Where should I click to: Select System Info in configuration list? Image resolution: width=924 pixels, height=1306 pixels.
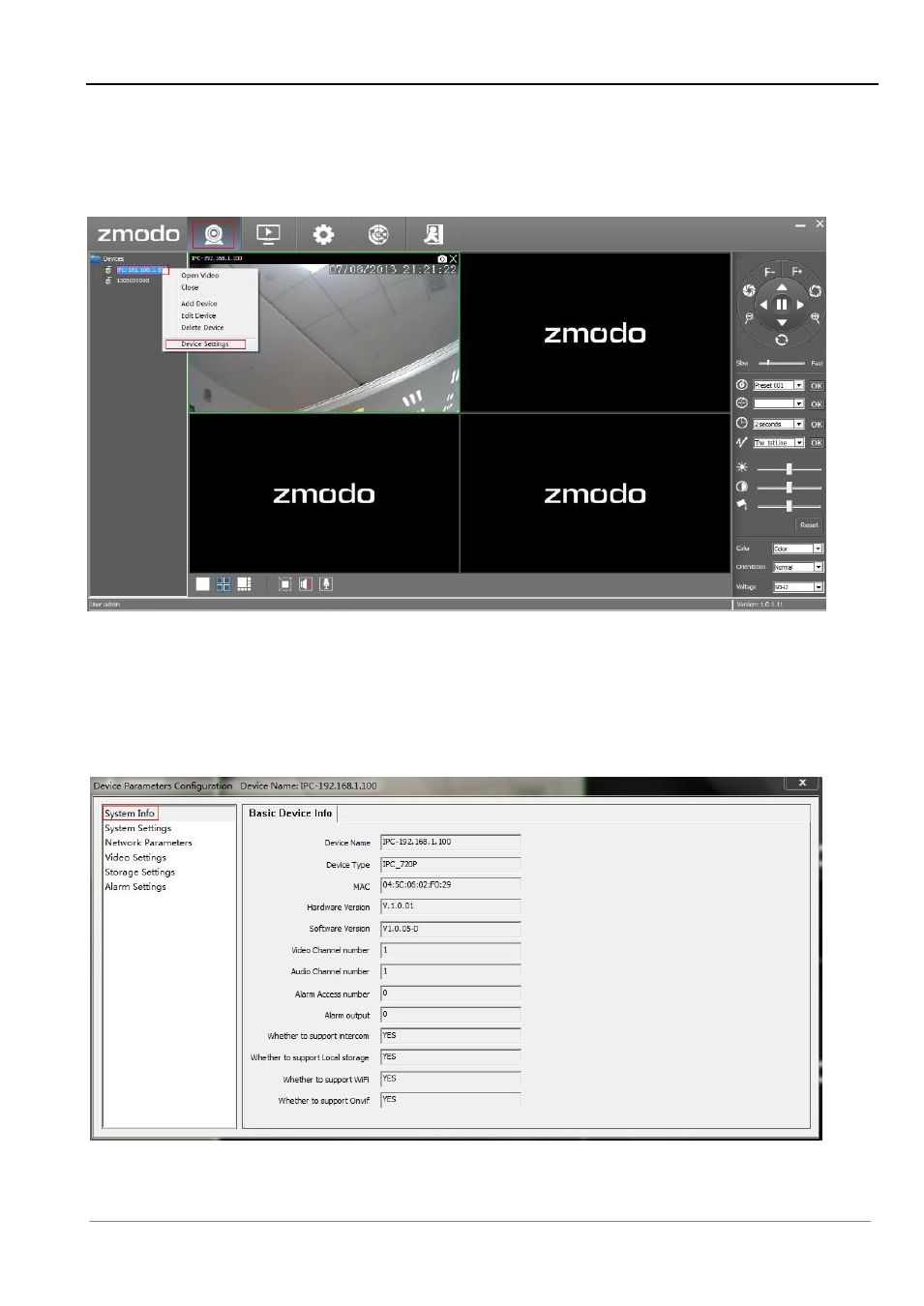[130, 814]
